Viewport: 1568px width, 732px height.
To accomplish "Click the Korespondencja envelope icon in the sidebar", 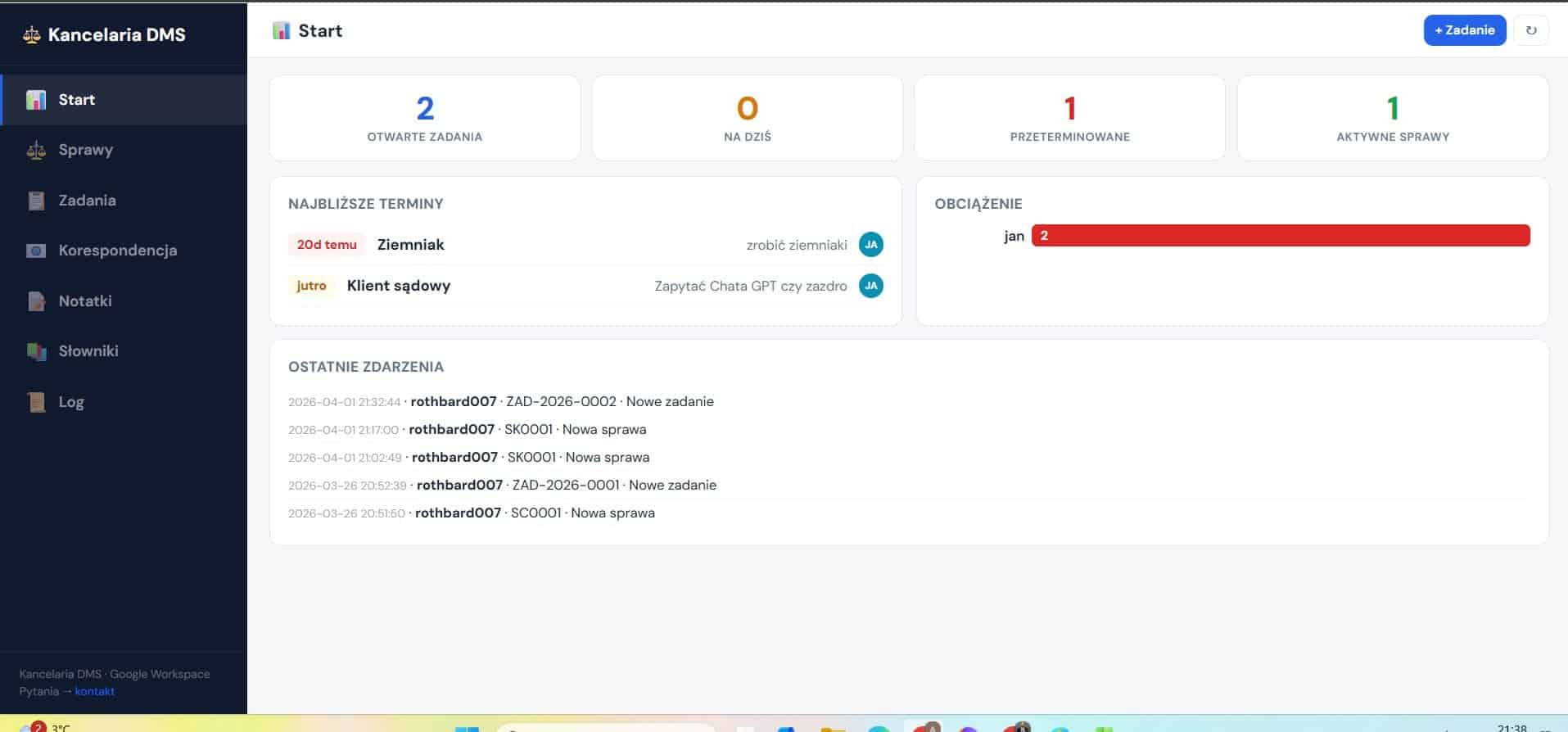I will tap(36, 251).
